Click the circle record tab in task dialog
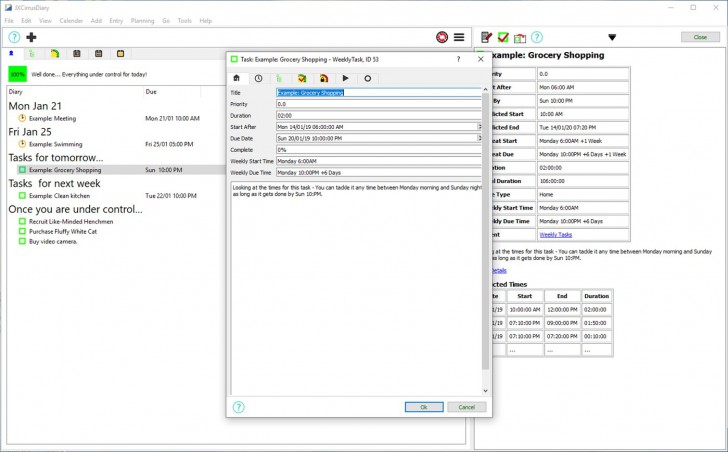Viewport: 728px width, 452px height. (x=368, y=77)
